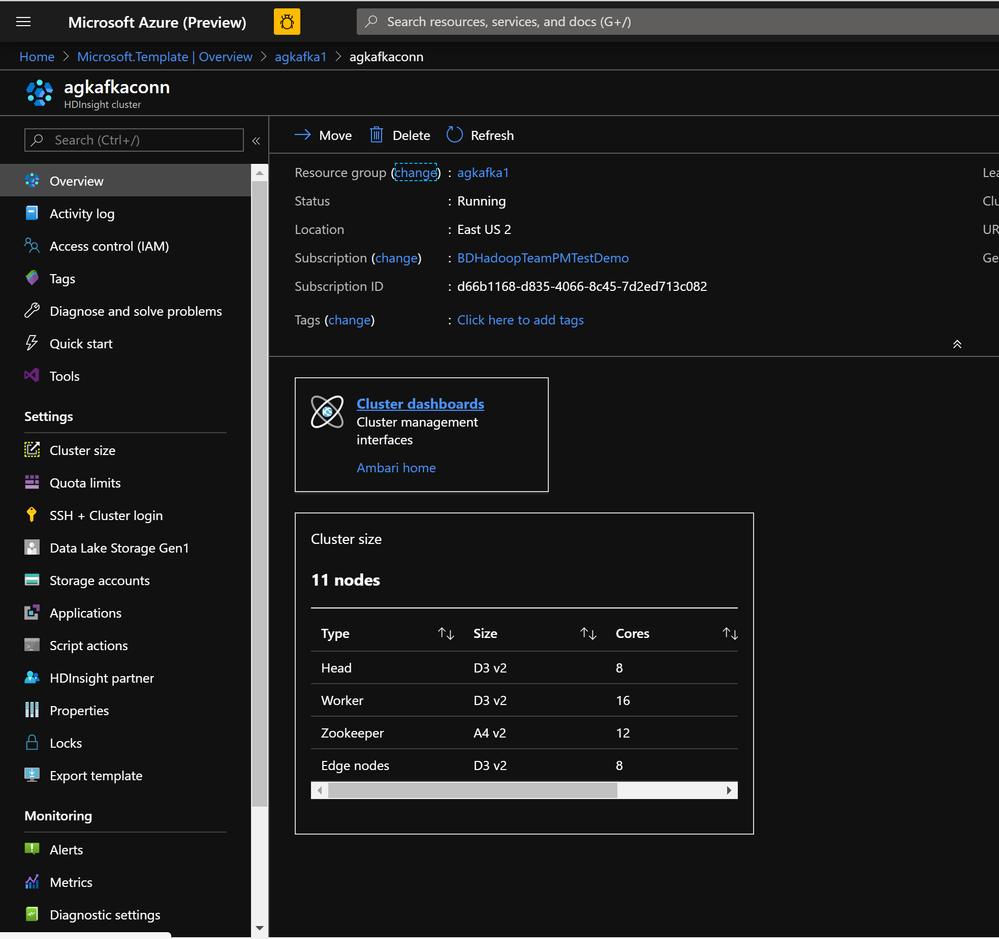
Task: Open the portal hamburger menu
Action: 24,22
